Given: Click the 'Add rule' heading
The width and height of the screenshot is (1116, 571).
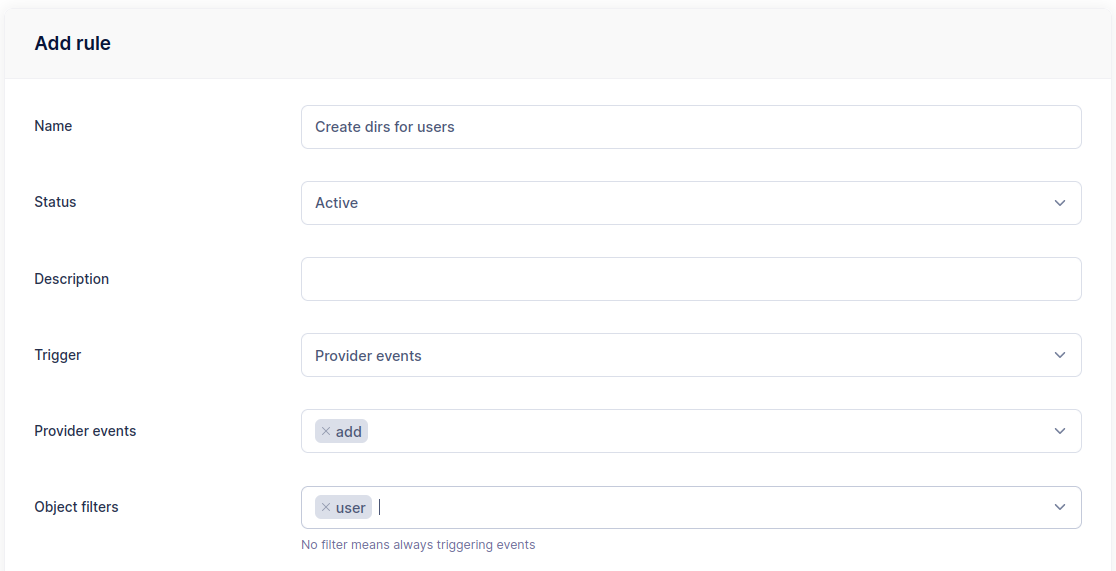Looking at the screenshot, I should point(72,43).
